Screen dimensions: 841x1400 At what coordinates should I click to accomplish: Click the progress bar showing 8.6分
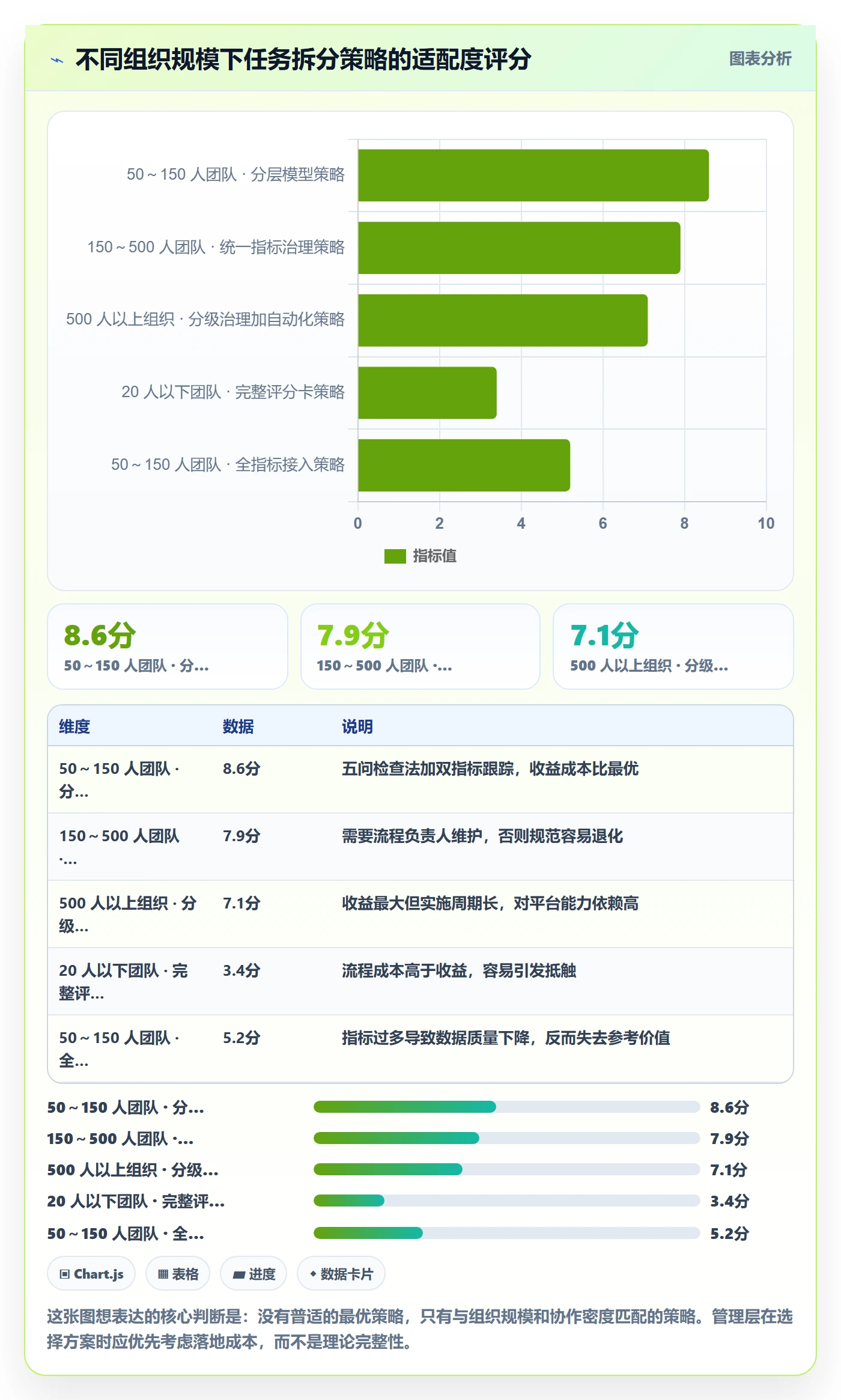(x=506, y=1107)
